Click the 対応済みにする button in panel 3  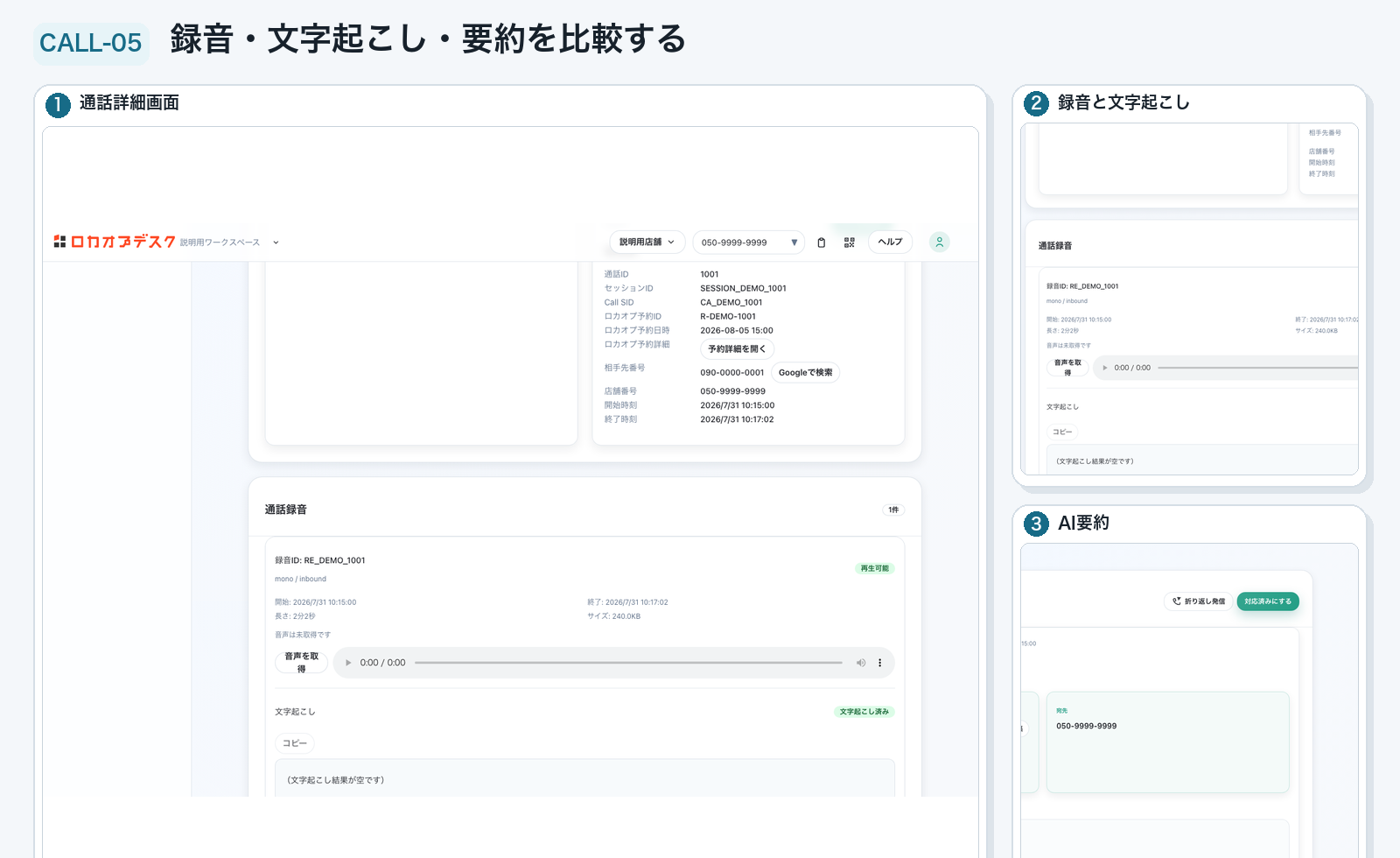pyautogui.click(x=1268, y=601)
